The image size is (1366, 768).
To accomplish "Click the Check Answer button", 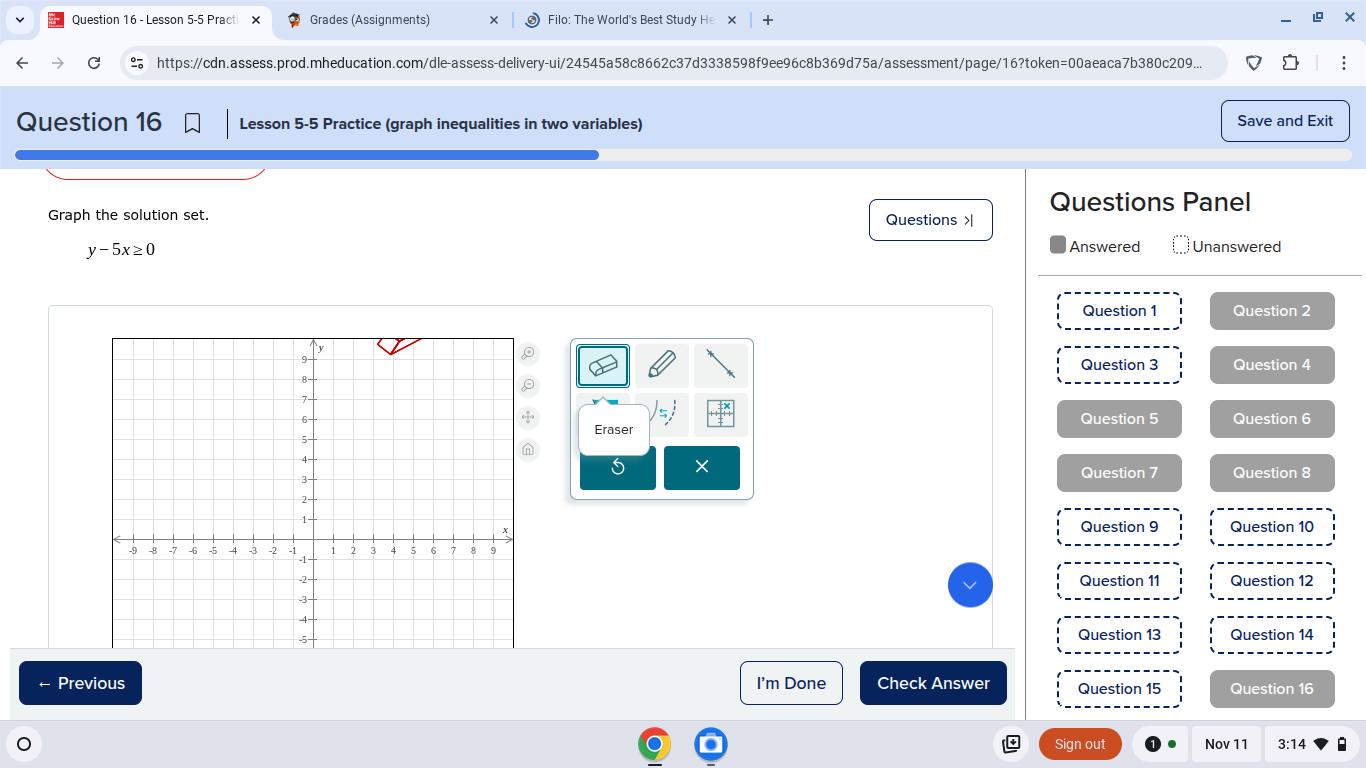I will coord(932,683).
